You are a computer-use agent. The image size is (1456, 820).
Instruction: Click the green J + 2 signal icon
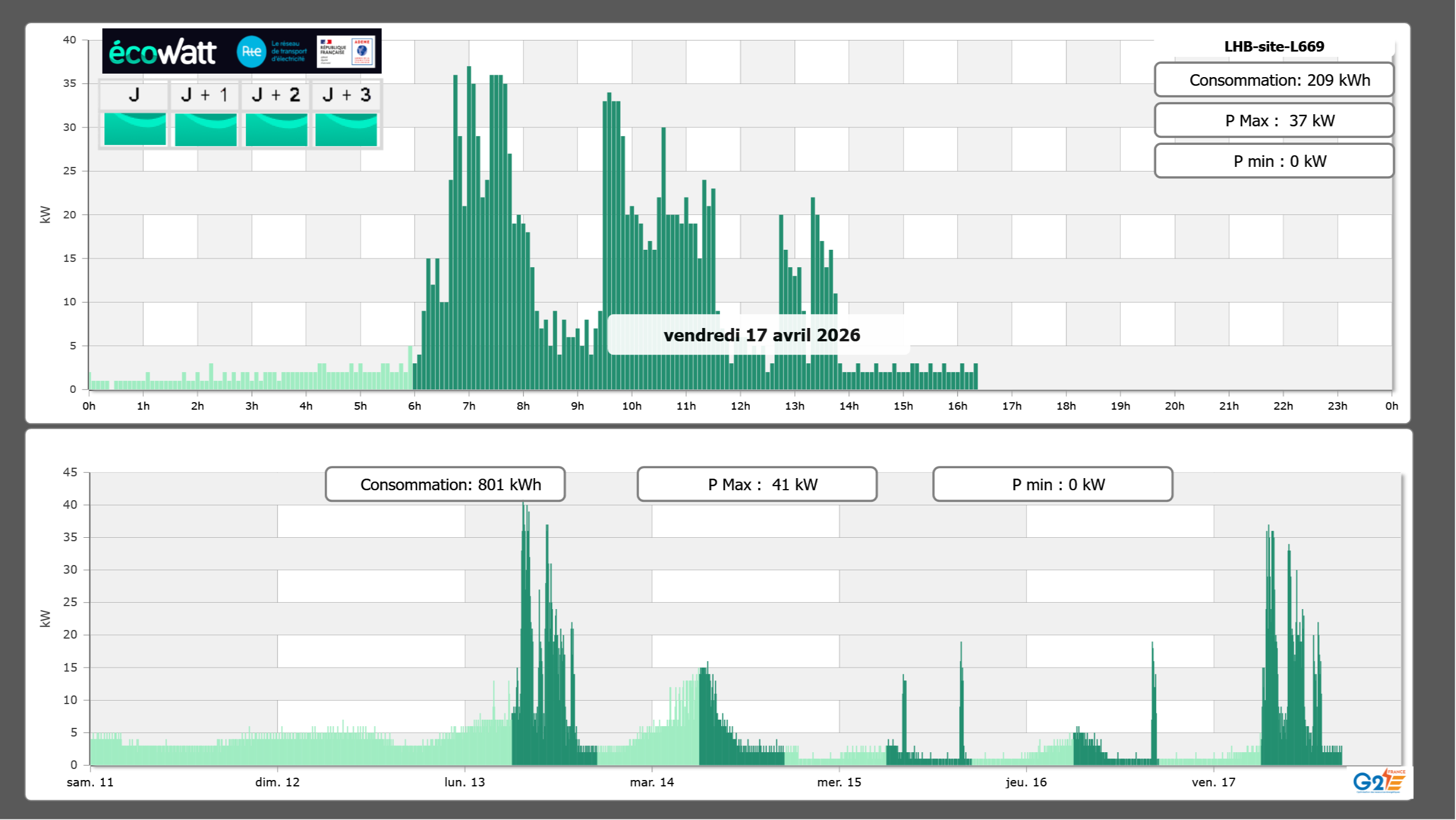pyautogui.click(x=276, y=129)
